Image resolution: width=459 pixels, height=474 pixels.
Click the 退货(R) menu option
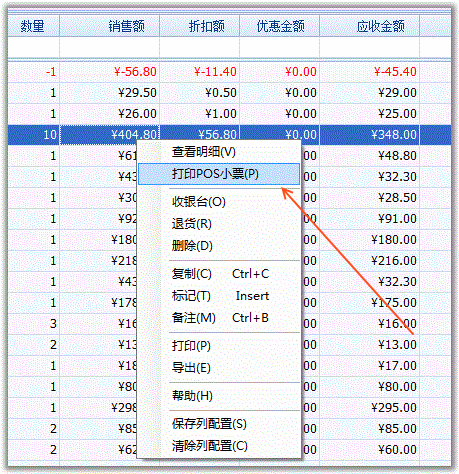click(219, 224)
